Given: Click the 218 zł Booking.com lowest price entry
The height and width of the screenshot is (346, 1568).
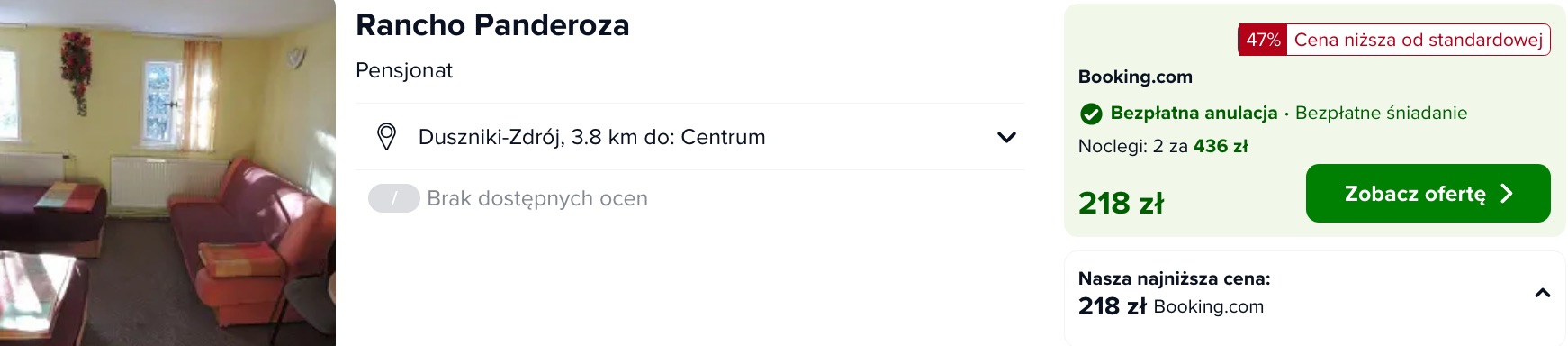Looking at the screenshot, I should point(1171,306).
